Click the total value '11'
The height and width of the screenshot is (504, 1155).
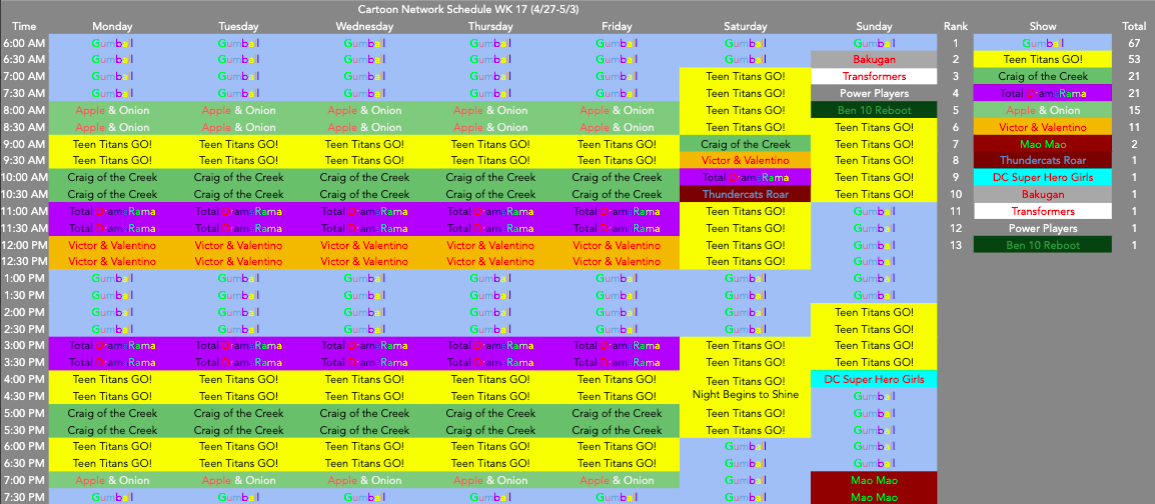pos(1134,127)
